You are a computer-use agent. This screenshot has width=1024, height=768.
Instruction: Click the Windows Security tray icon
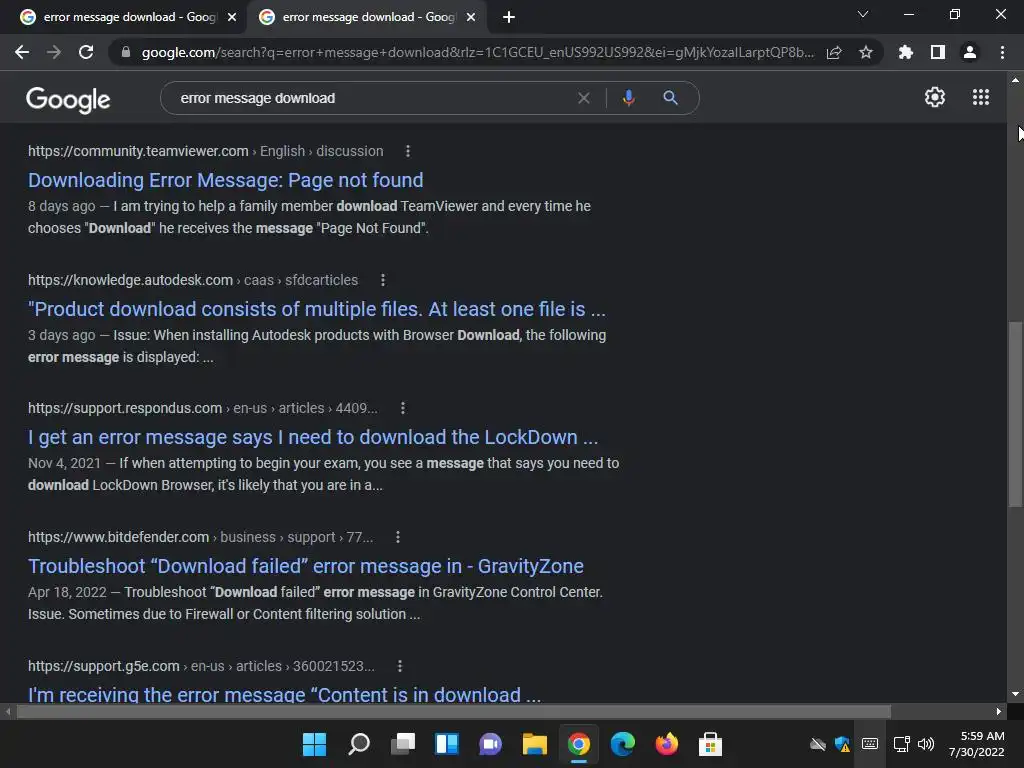tap(842, 744)
